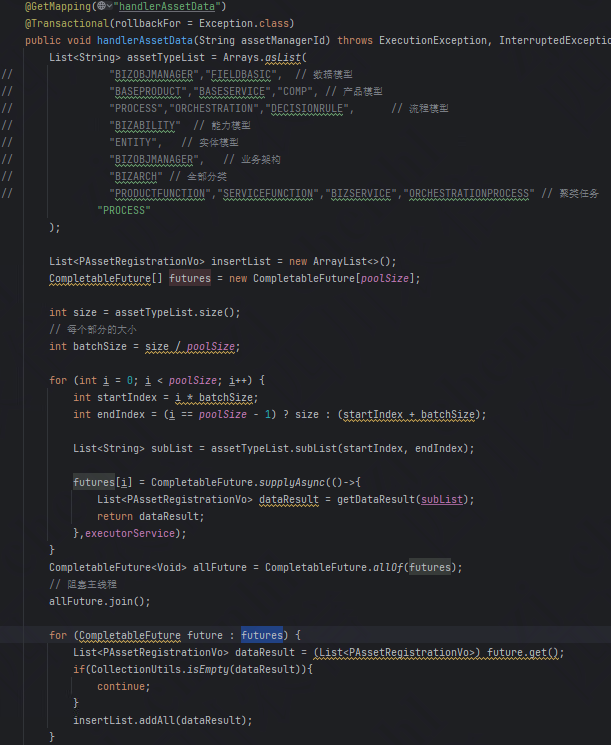Click the executorService argument

pos(130,534)
